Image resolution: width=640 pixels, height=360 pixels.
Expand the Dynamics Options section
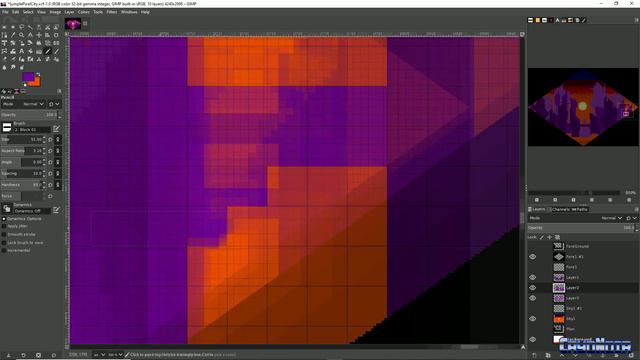pos(4,219)
